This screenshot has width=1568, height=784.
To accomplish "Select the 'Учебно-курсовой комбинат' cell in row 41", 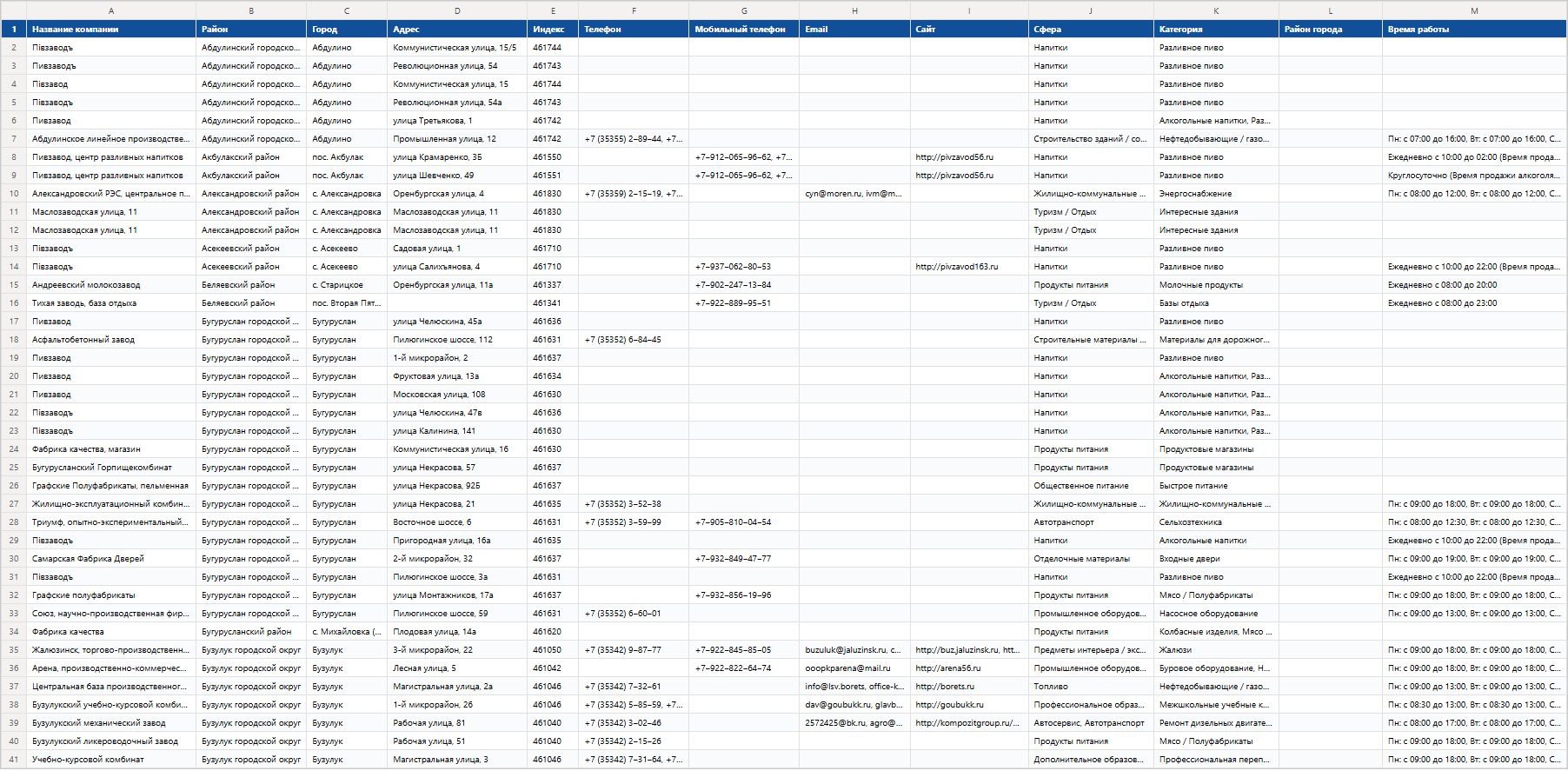I will click(x=111, y=760).
